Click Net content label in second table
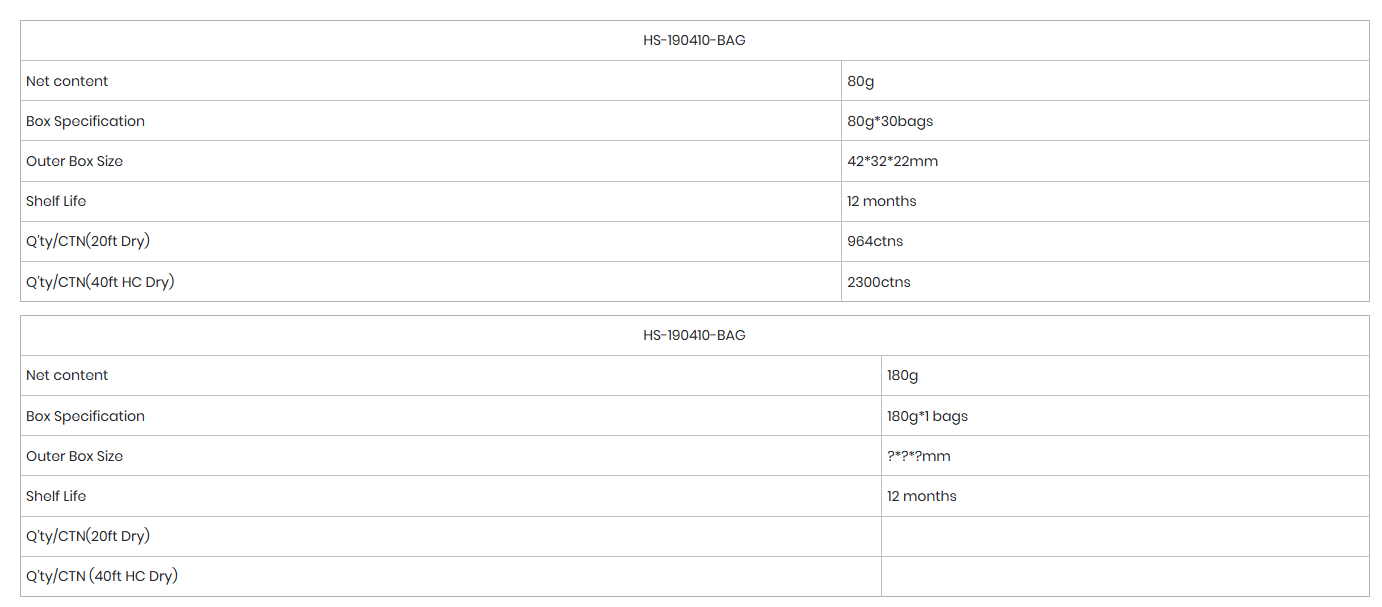This screenshot has width=1382, height=607. pyautogui.click(x=67, y=375)
